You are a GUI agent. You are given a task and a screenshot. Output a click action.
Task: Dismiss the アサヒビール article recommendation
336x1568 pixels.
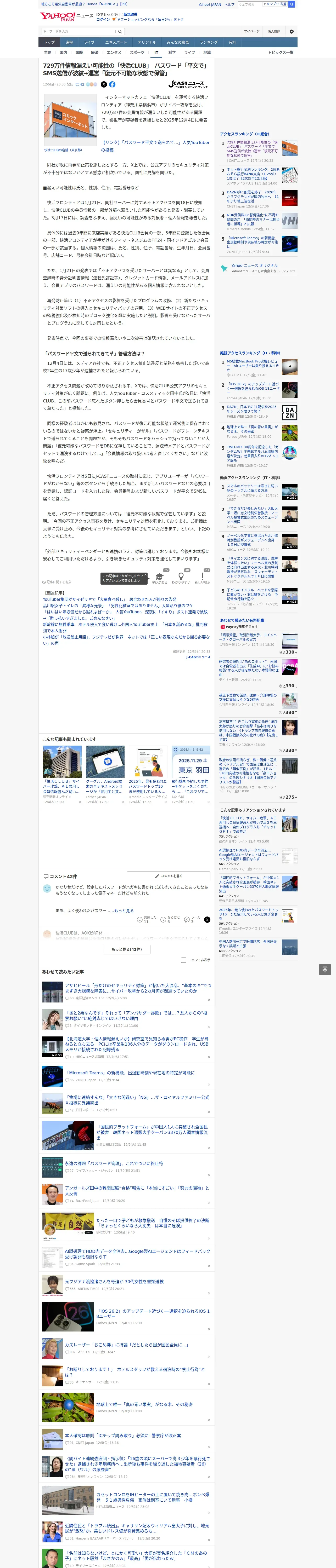point(209,1000)
